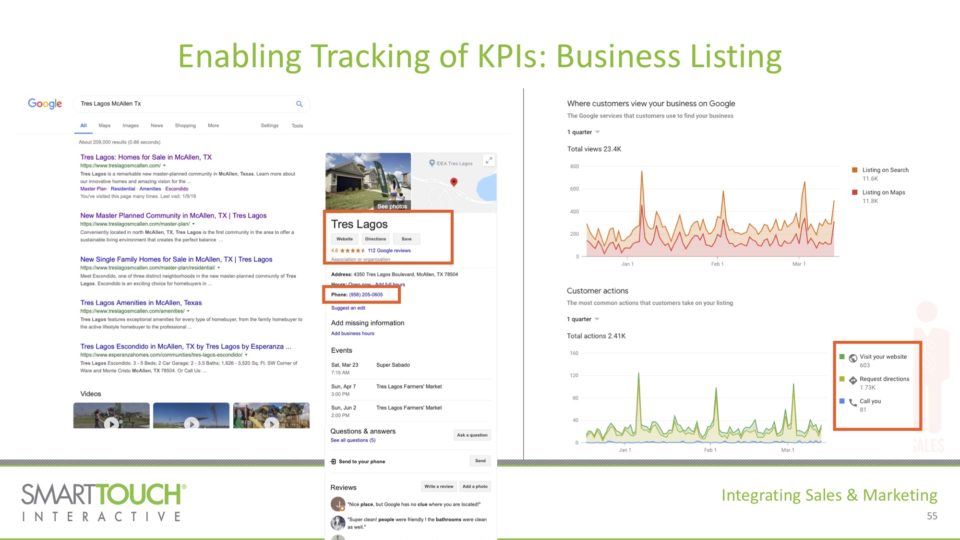
Task: Click the Ask a question button
Action: 472,435
